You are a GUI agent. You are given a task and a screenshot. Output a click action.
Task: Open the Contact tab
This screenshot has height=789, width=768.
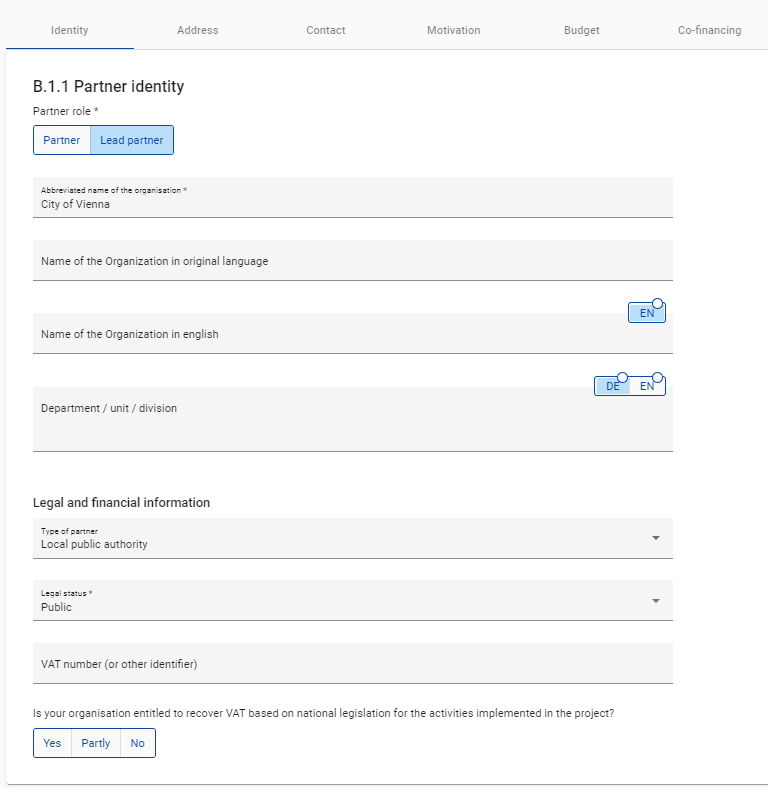[x=325, y=30]
